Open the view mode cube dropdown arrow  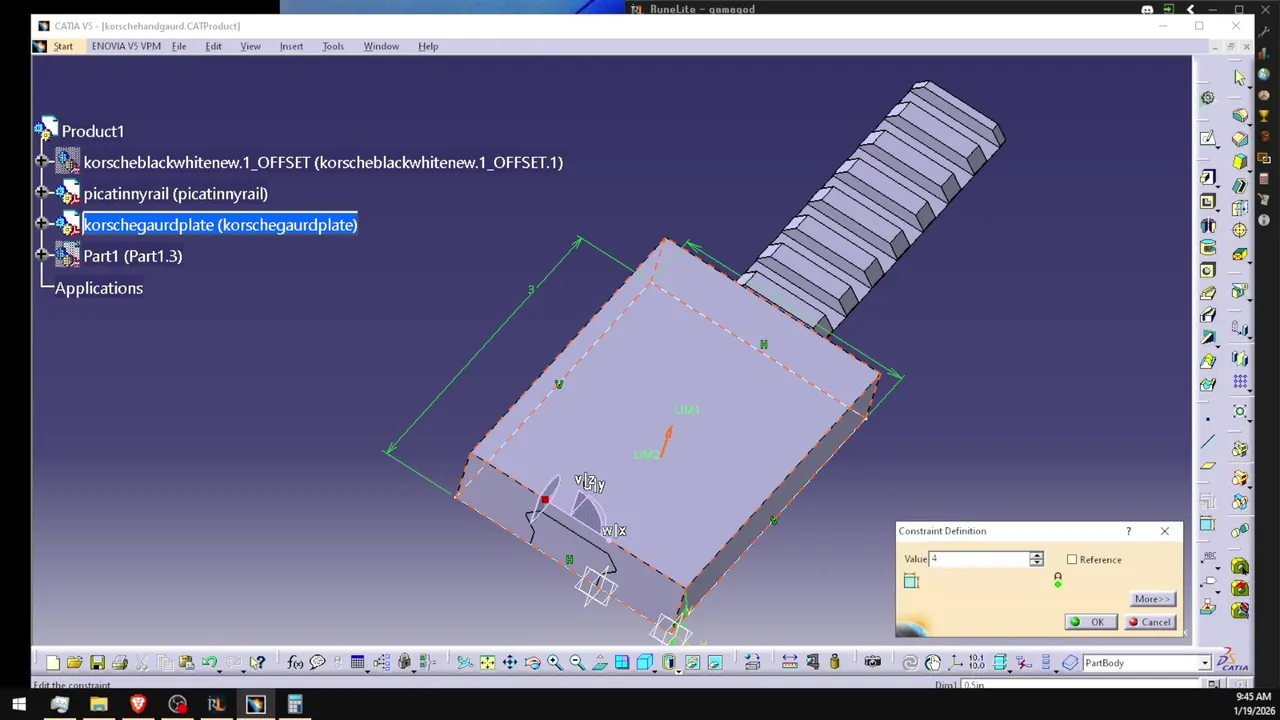click(x=655, y=671)
